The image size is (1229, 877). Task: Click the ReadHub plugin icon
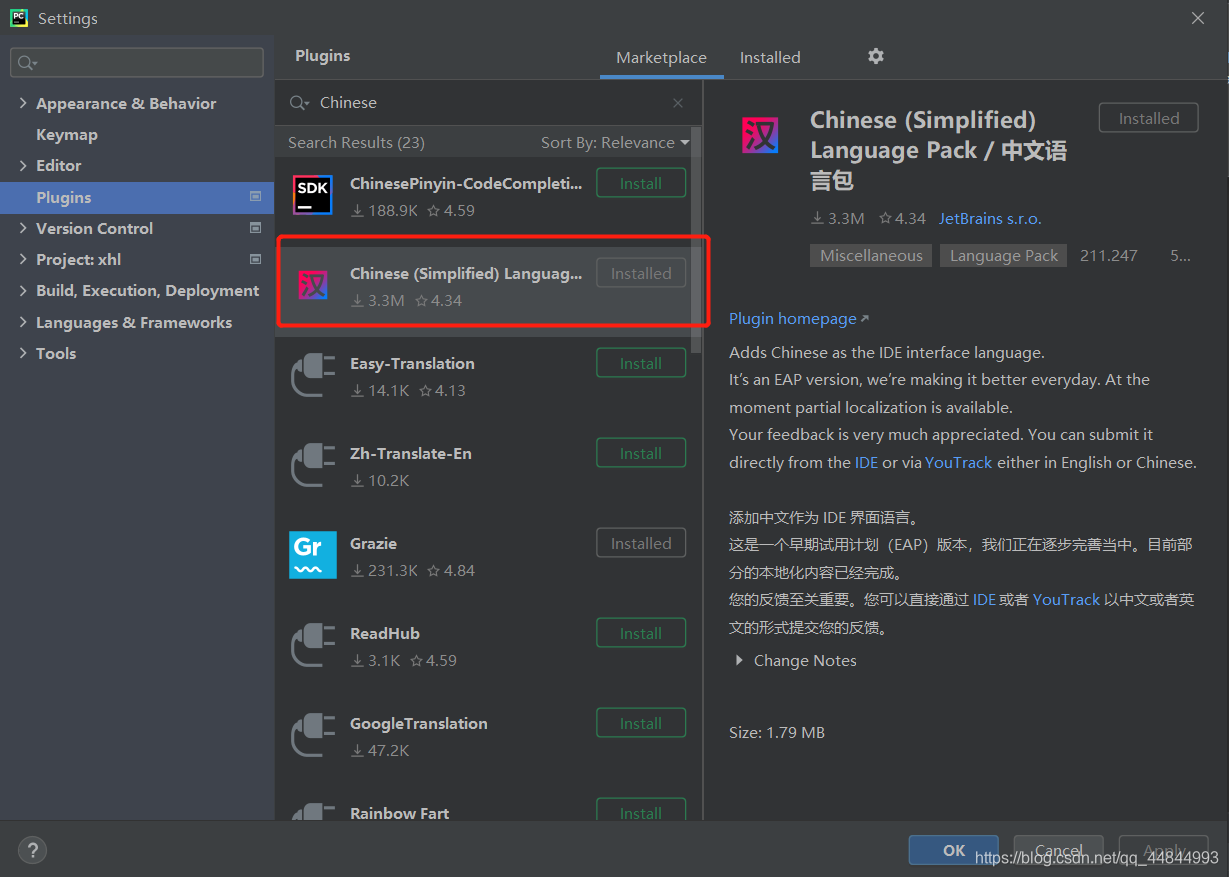313,645
